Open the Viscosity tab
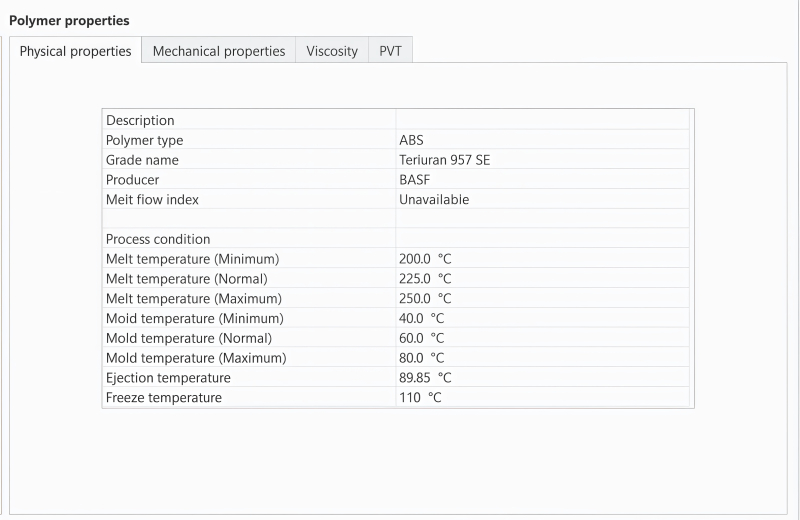The height and width of the screenshot is (520, 800). pos(332,51)
